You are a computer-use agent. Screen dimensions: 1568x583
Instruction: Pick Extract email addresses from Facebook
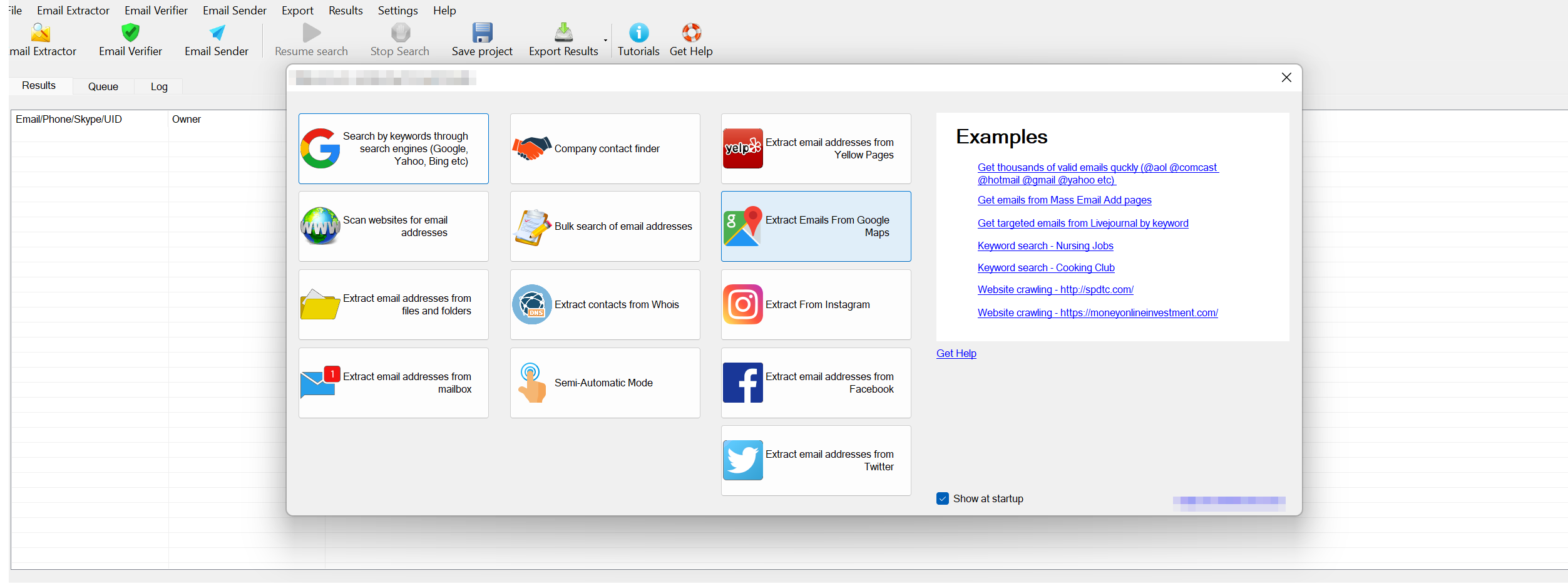point(816,383)
